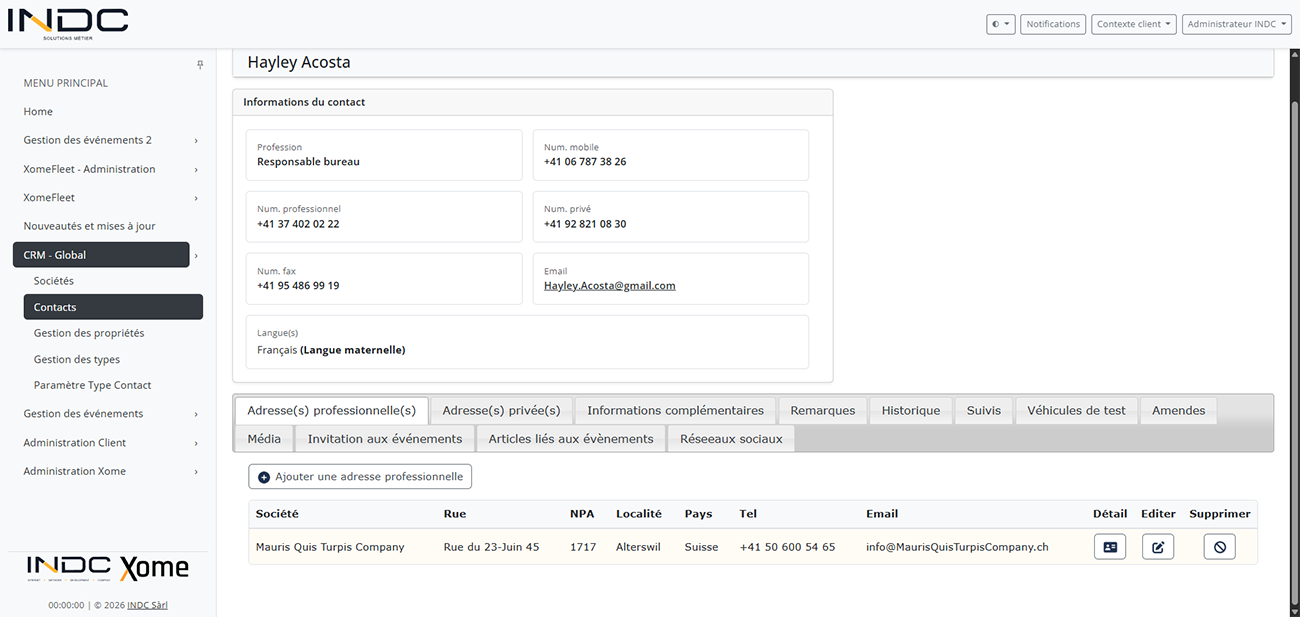Screen dimensions: 1300x617
Task: Open the Administrateur INDC user menu
Action: point(1236,24)
